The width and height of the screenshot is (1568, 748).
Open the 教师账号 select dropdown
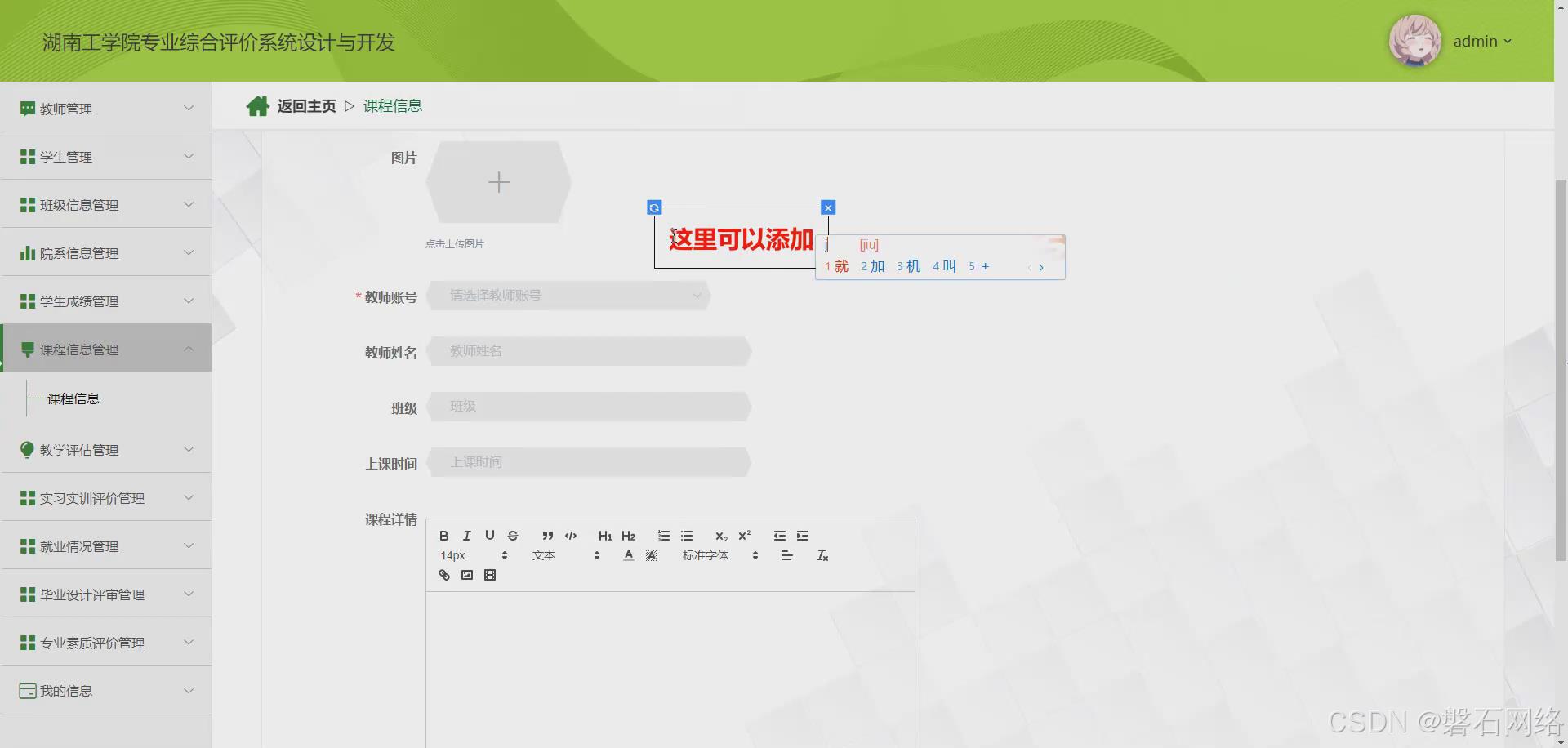569,296
